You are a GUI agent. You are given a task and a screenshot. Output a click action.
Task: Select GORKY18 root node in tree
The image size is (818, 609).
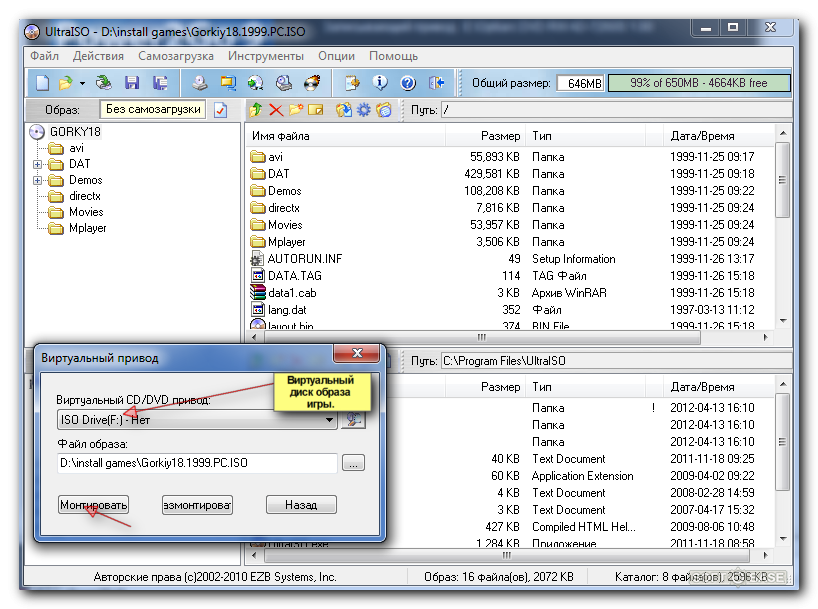(x=75, y=132)
